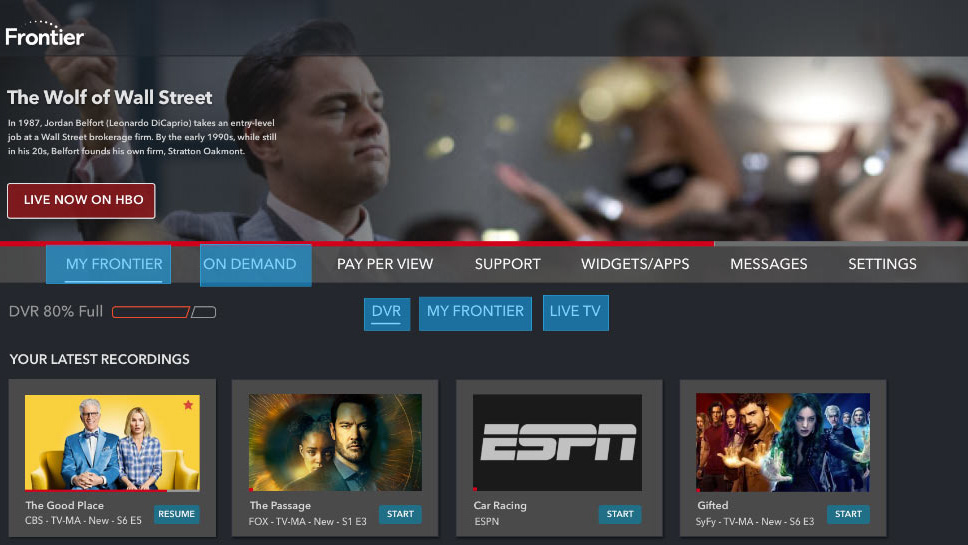Select the DVR sub-tab

click(387, 314)
